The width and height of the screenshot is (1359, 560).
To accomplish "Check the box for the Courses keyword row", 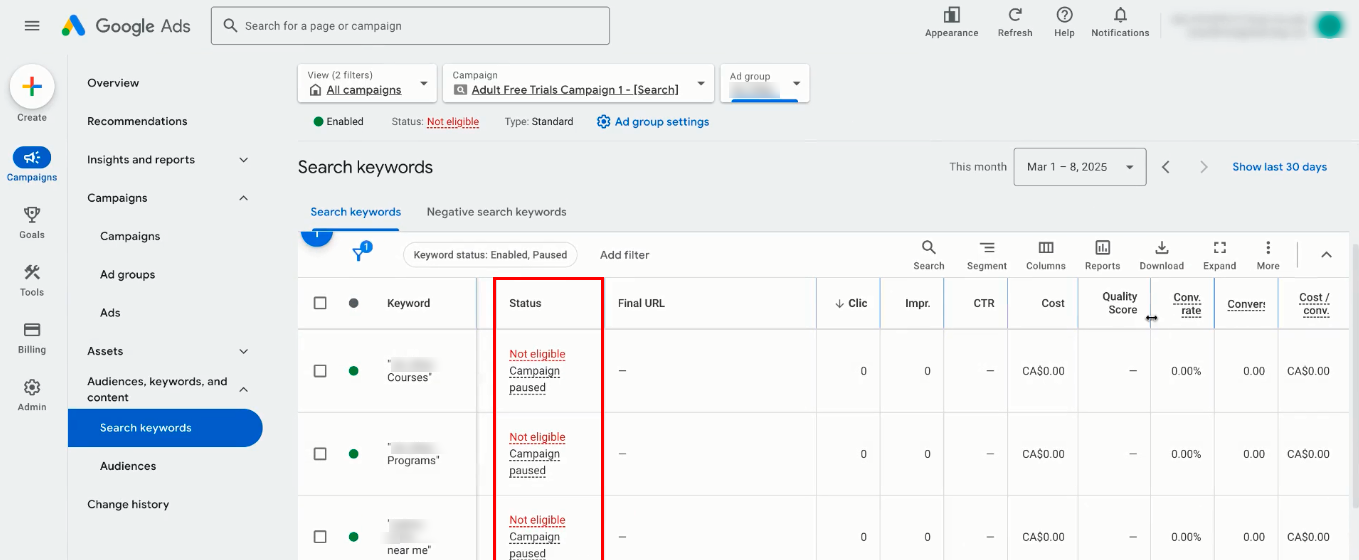I will 320,371.
